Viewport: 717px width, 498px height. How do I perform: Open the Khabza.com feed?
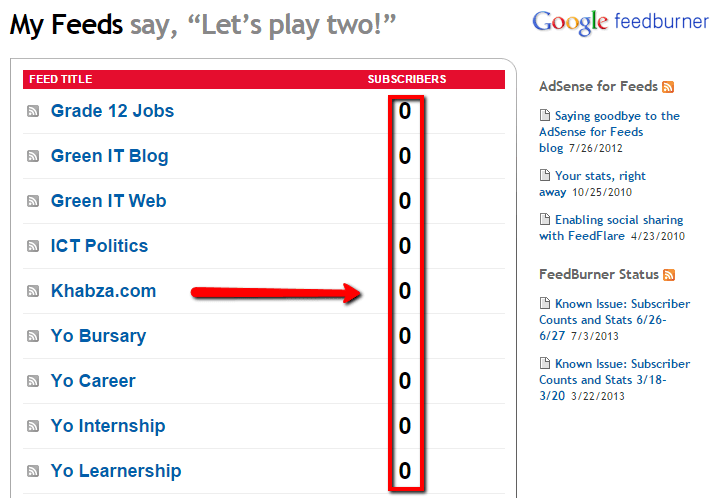[x=103, y=291]
